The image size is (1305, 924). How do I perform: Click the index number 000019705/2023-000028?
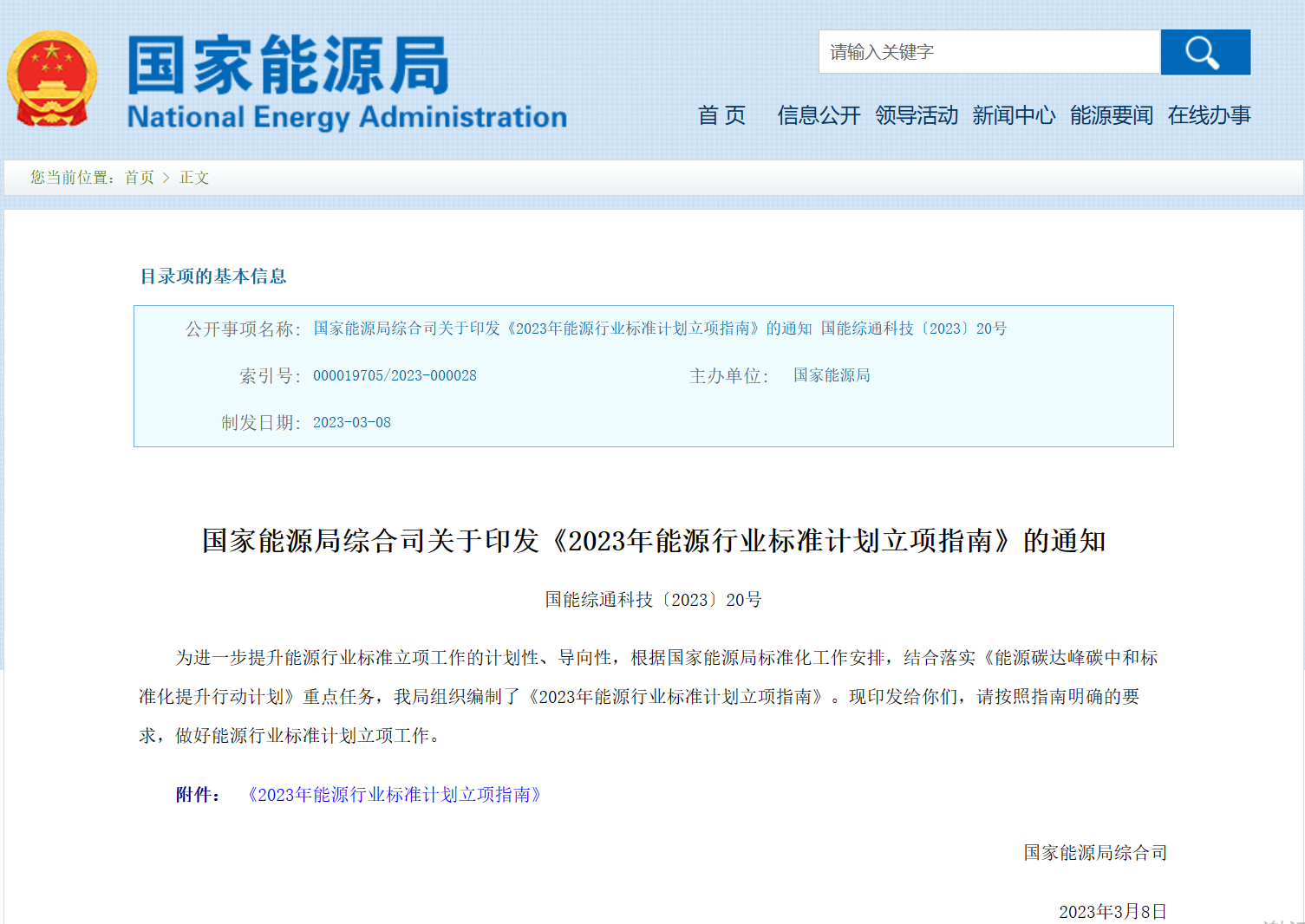point(395,375)
